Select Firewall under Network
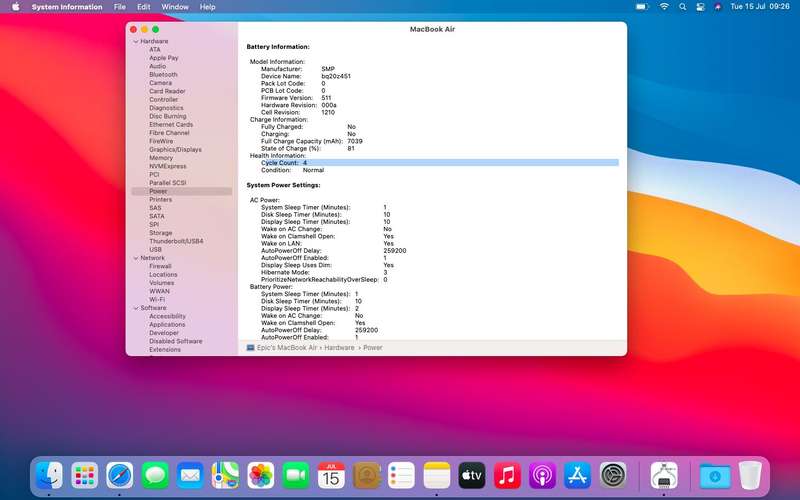 click(x=160, y=266)
